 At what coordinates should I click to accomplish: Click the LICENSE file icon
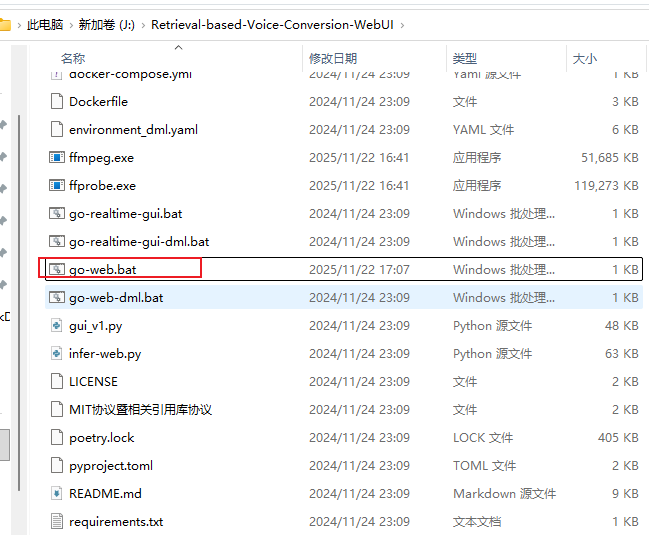point(57,381)
